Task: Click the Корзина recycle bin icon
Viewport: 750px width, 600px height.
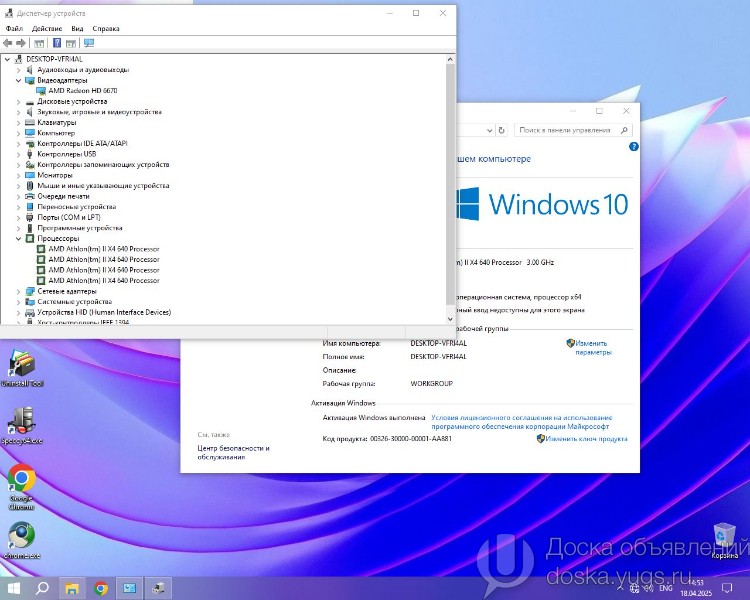Action: point(724,541)
